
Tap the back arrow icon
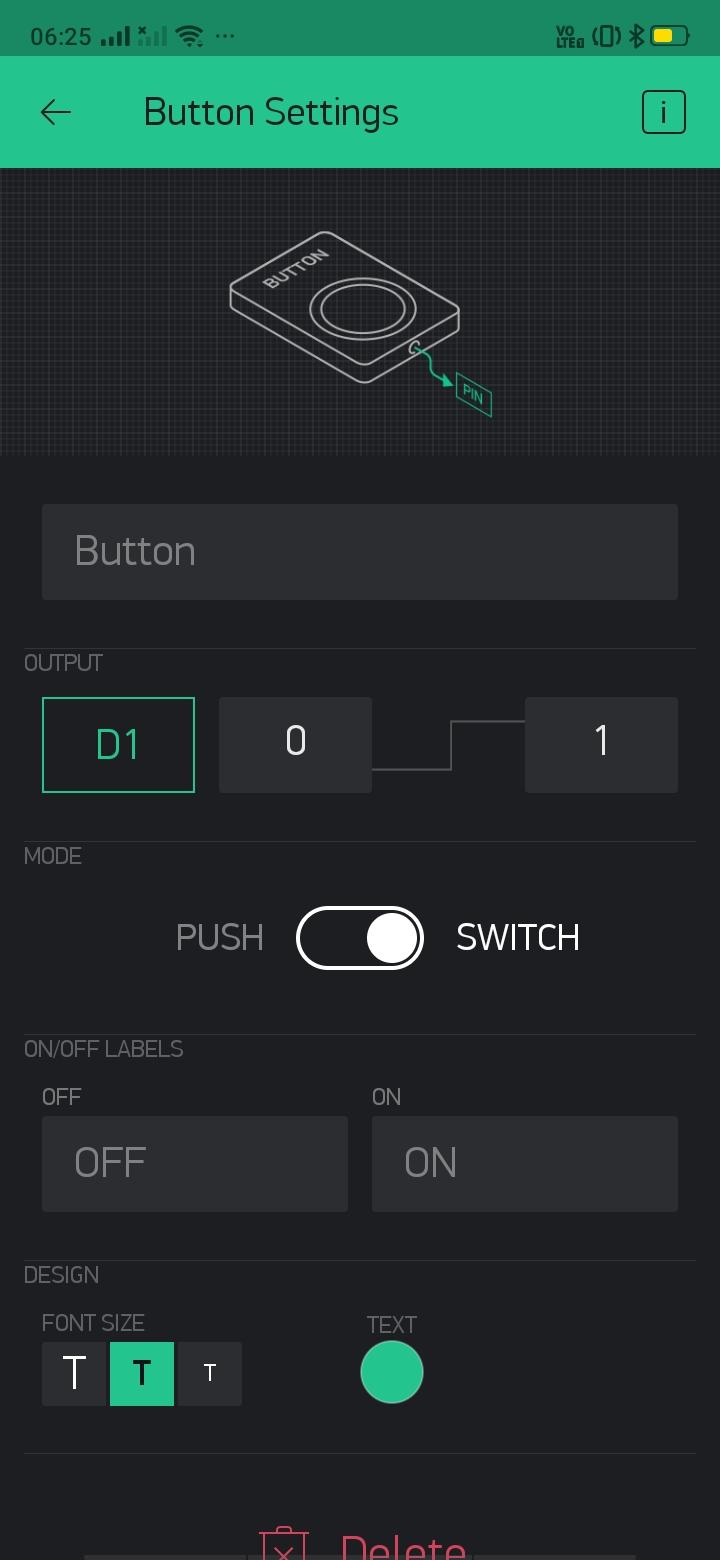55,112
